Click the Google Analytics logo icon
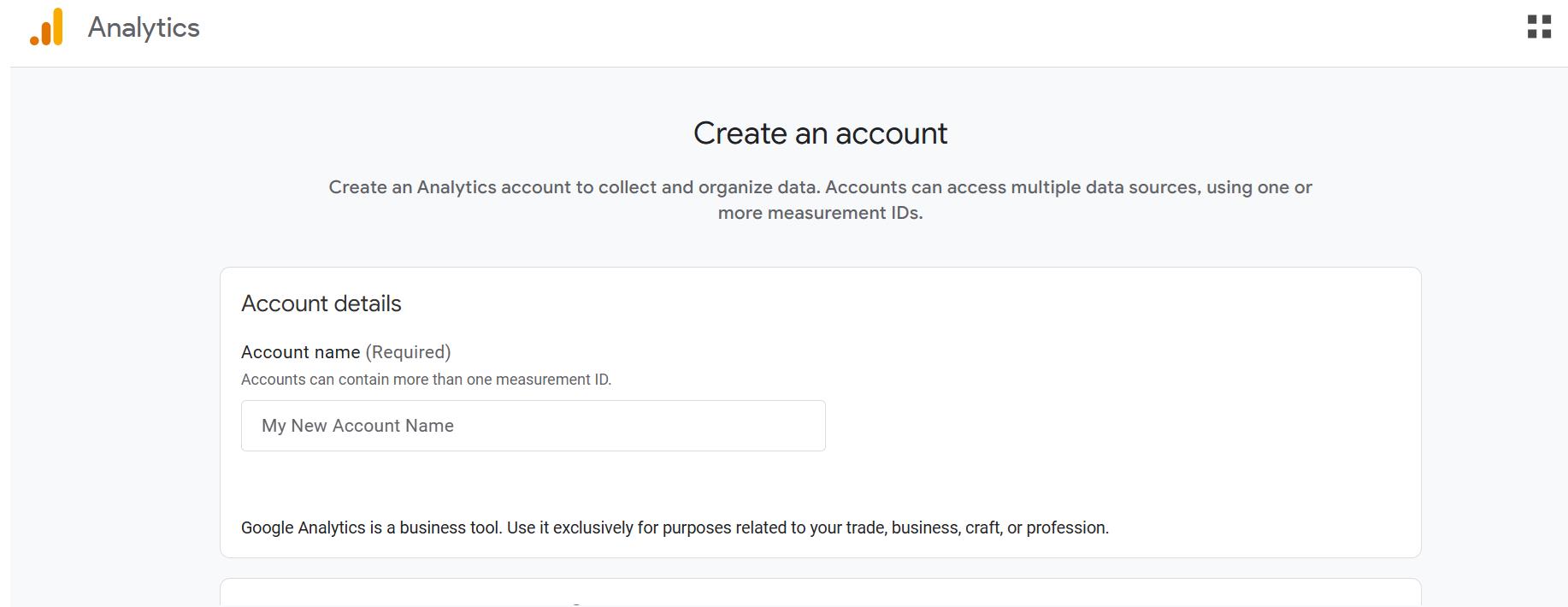Image resolution: width=1568 pixels, height=607 pixels. (47, 27)
